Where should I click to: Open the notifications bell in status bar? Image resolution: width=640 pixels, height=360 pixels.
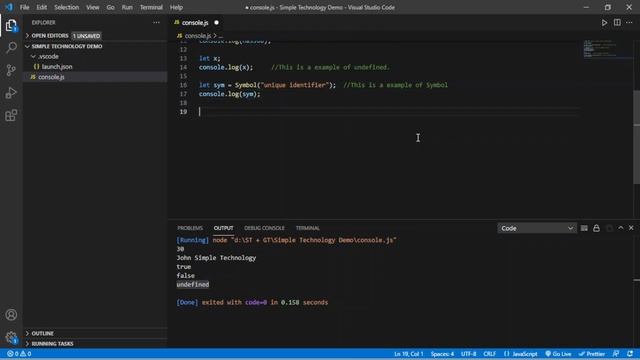pyautogui.click(x=630, y=354)
